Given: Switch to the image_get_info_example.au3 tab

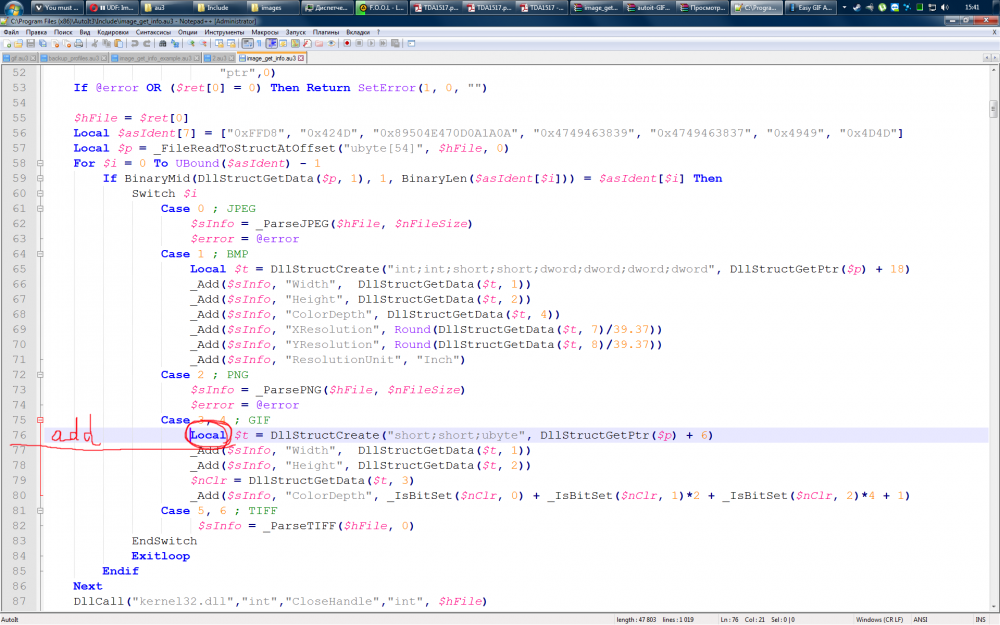Looking at the screenshot, I should click(x=156, y=58).
